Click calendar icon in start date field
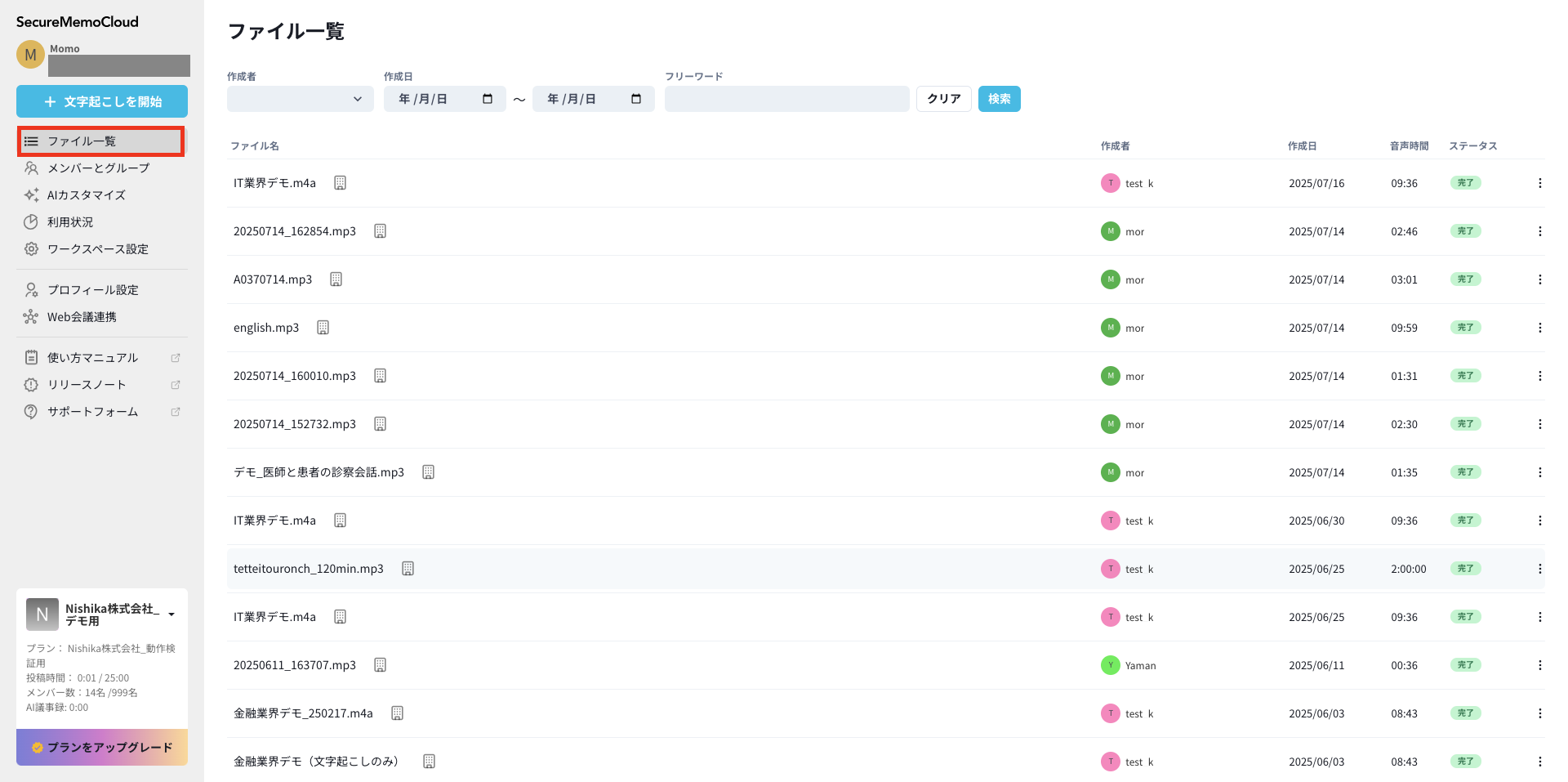 488,99
